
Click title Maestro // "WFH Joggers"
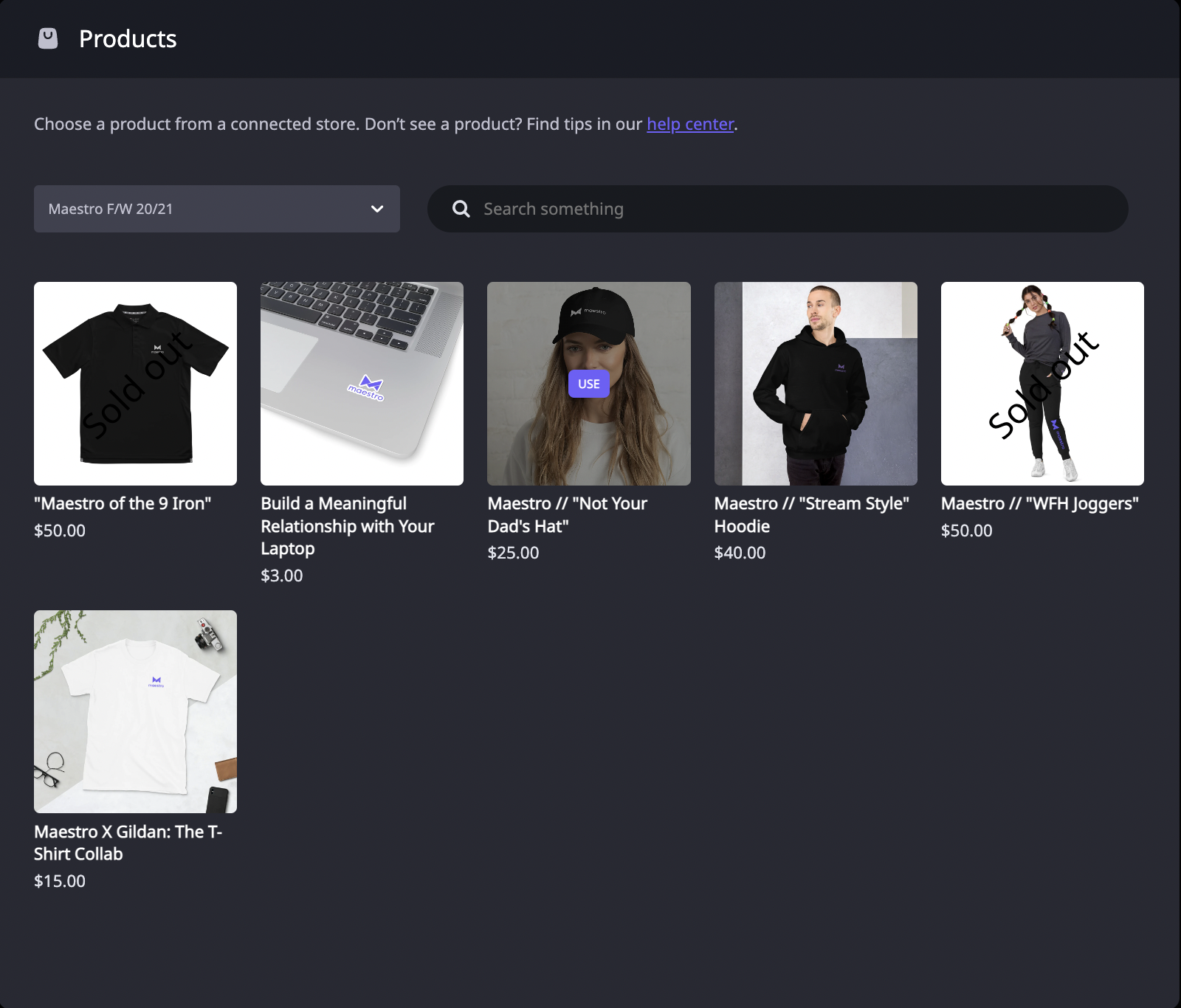pos(1040,503)
